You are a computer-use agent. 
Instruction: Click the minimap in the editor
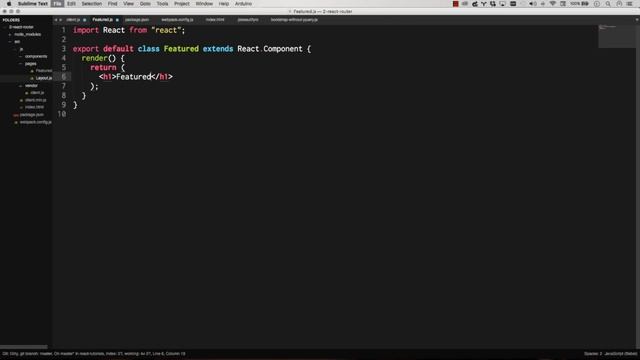pos(616,37)
